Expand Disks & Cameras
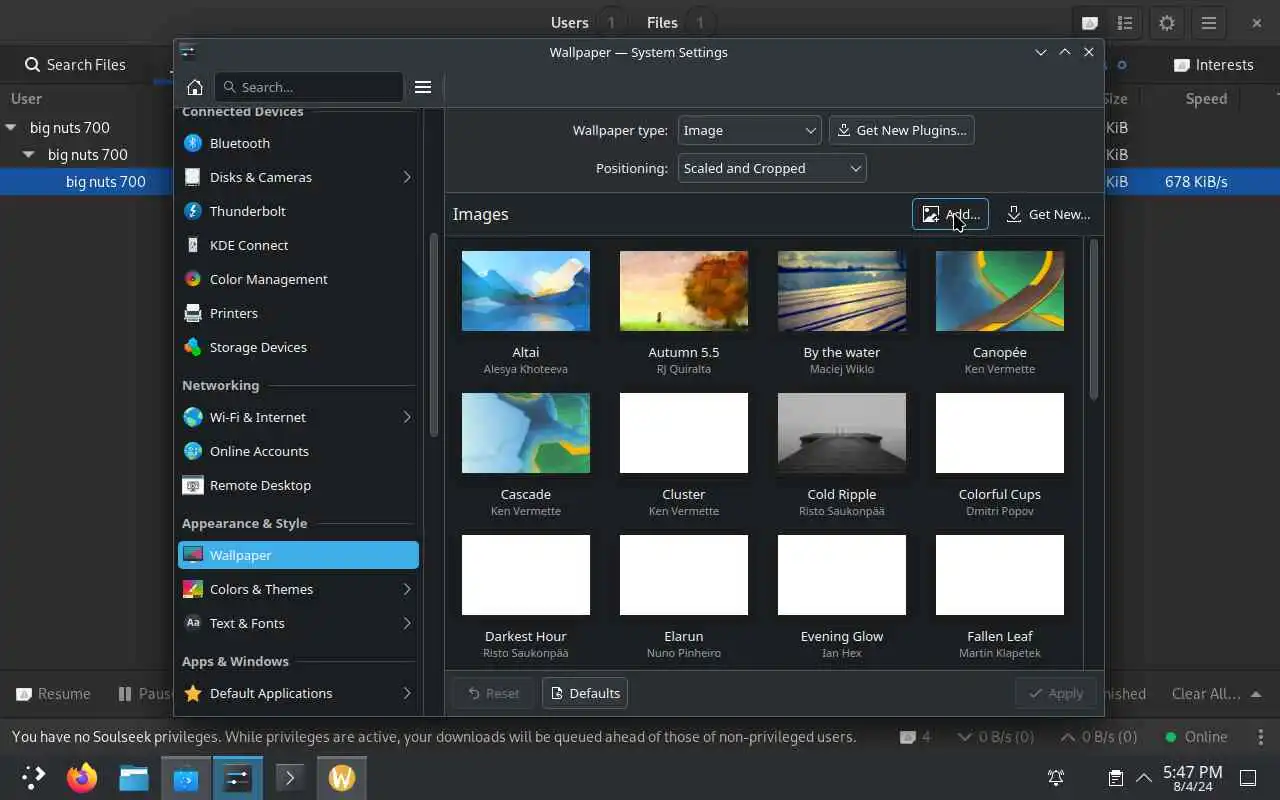 click(407, 177)
